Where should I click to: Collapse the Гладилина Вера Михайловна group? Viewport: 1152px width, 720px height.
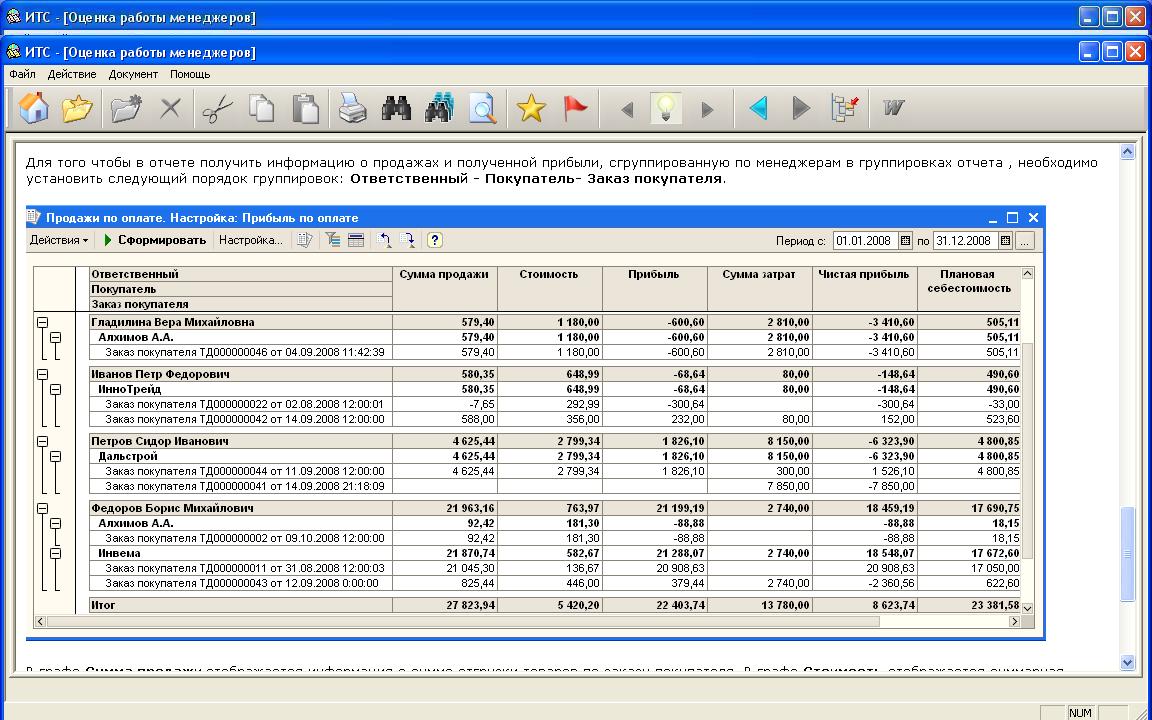point(43,322)
